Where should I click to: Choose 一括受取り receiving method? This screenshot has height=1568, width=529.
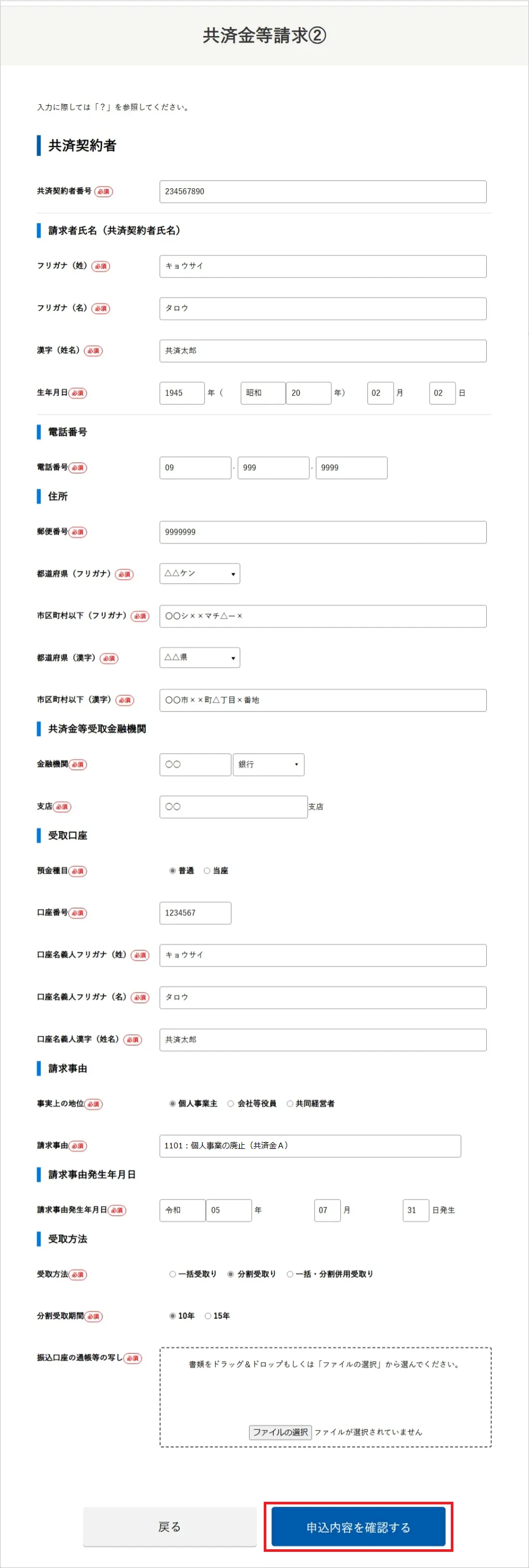click(x=173, y=1274)
